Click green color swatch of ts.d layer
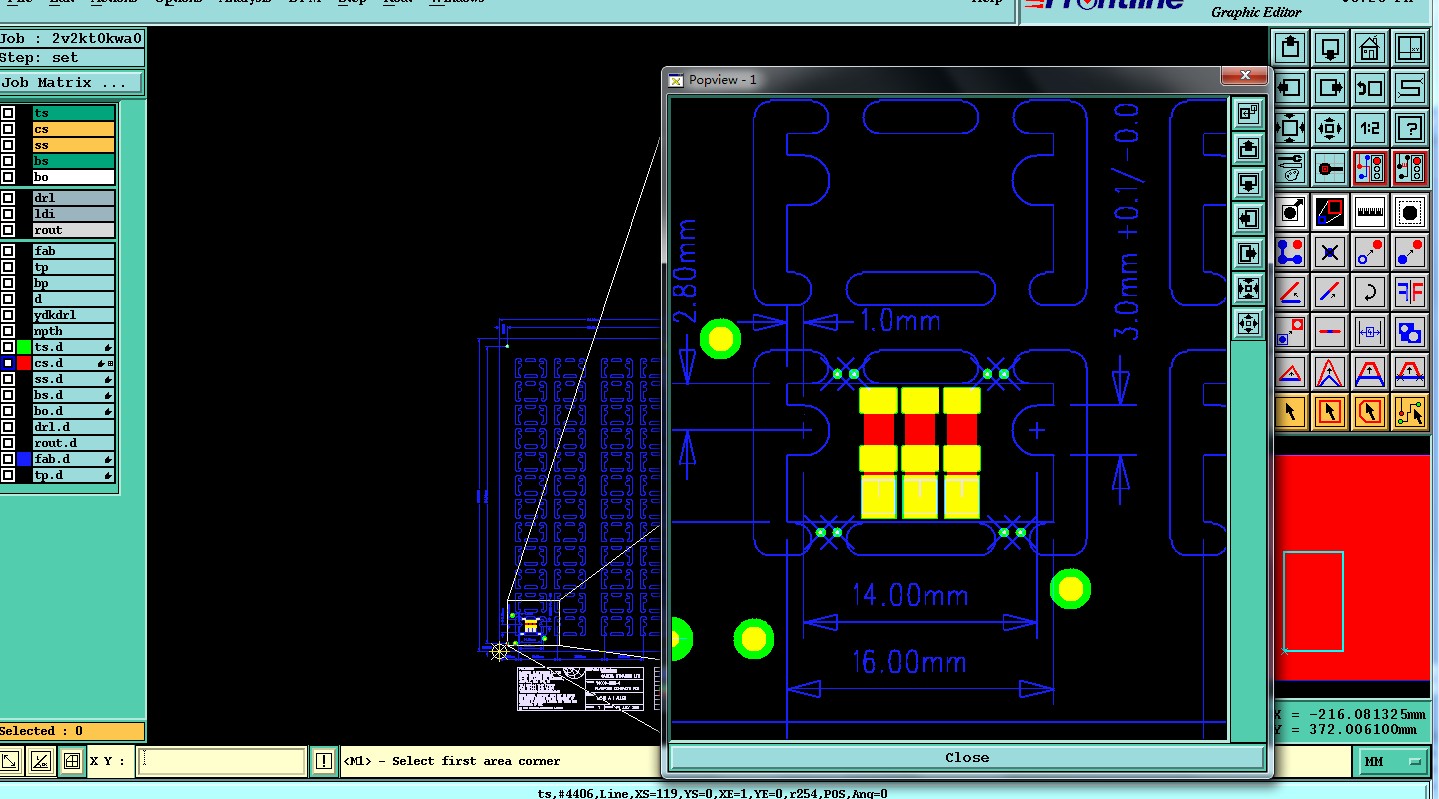Viewport: 1439px width, 799px height. pyautogui.click(x=24, y=347)
